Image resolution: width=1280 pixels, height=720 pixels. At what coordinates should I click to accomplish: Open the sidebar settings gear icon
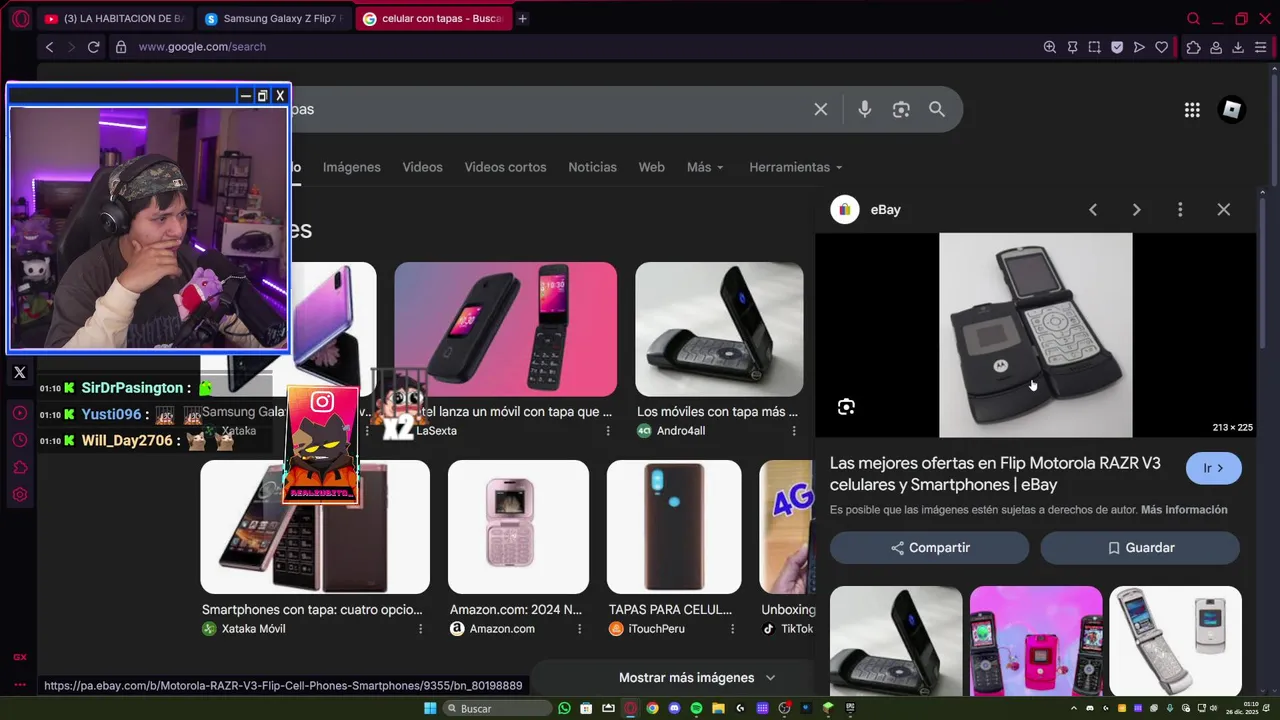coord(19,494)
